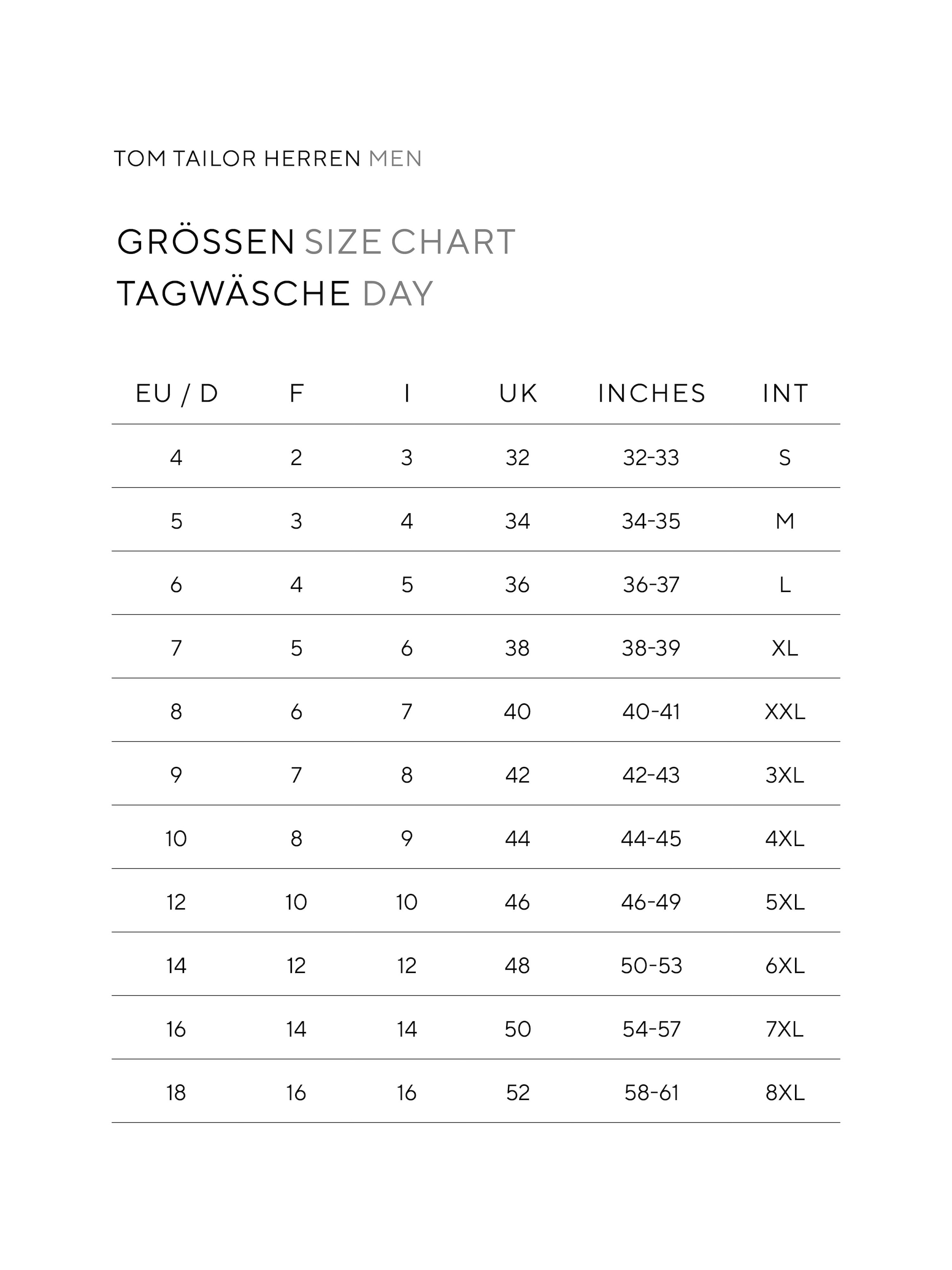Screen dimensions: 952x1270
Task: Click the F column header
Action: tap(296, 394)
